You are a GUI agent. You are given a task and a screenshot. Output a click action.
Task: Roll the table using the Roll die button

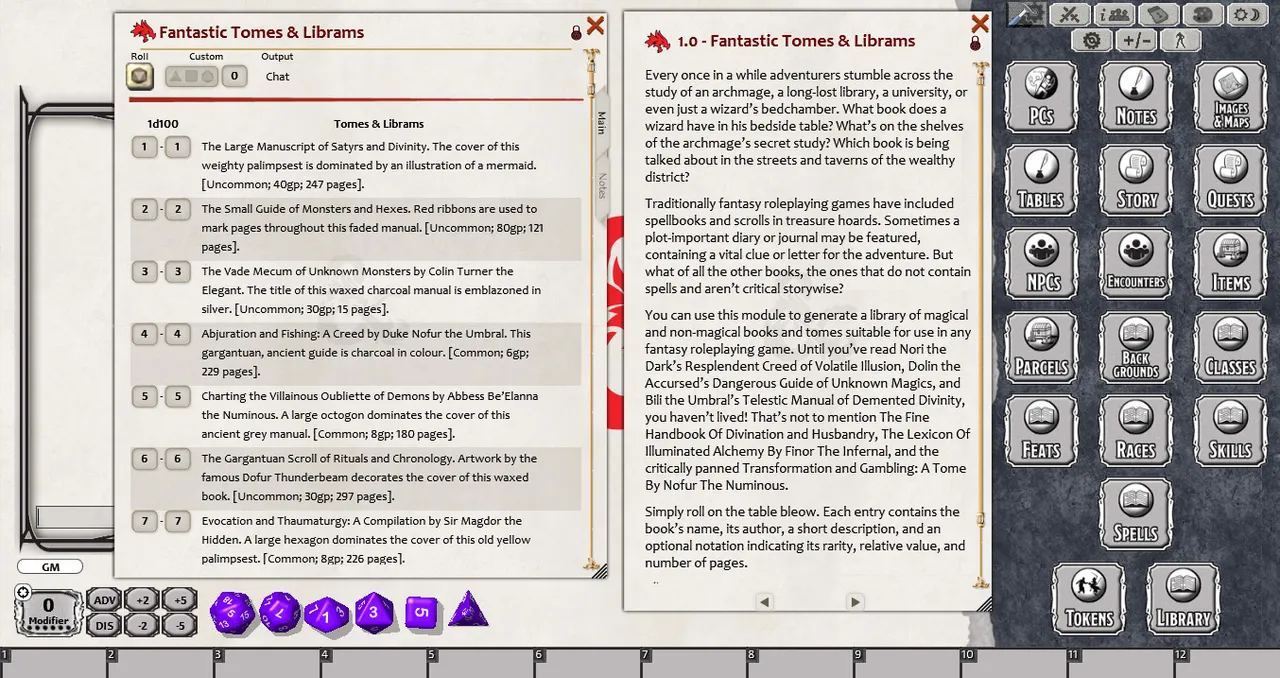click(140, 76)
